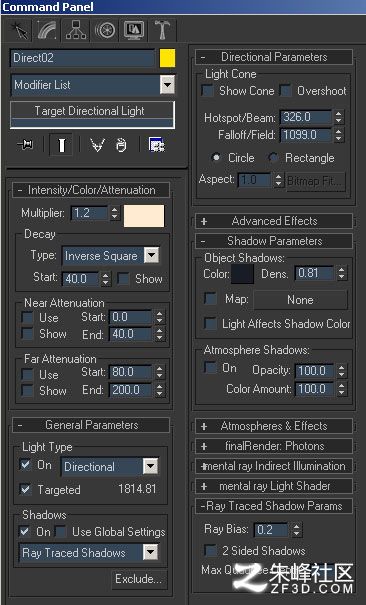This screenshot has width=366, height=605.
Task: Click the Far Attenuation End field
Action: (x=130, y=390)
